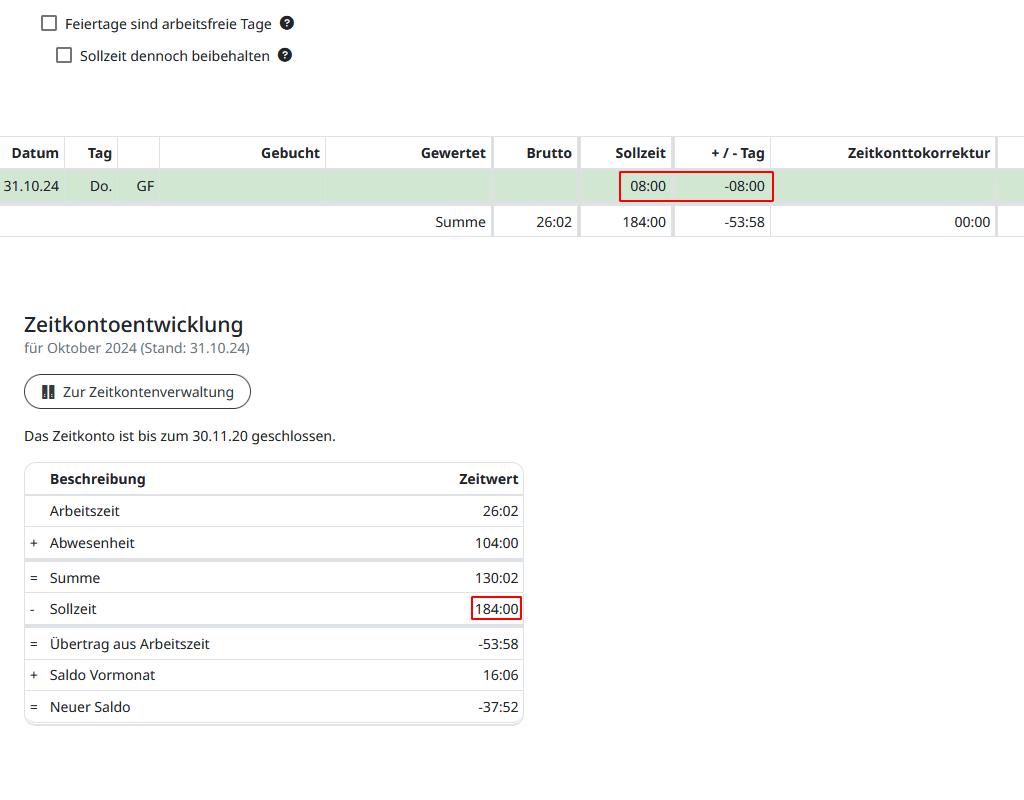Tick the Sollzeit dennoch beibehalten checkbox
This screenshot has height=800, width=1024.
64,56
